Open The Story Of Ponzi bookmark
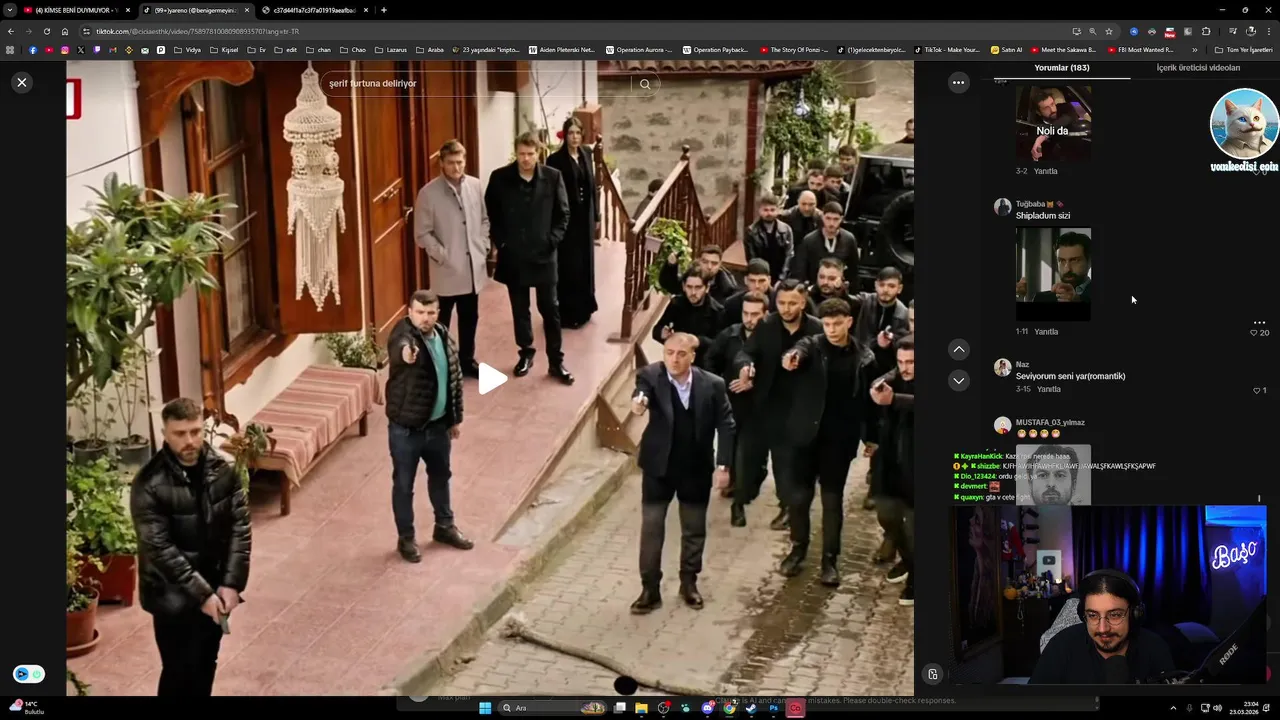 tap(794, 50)
